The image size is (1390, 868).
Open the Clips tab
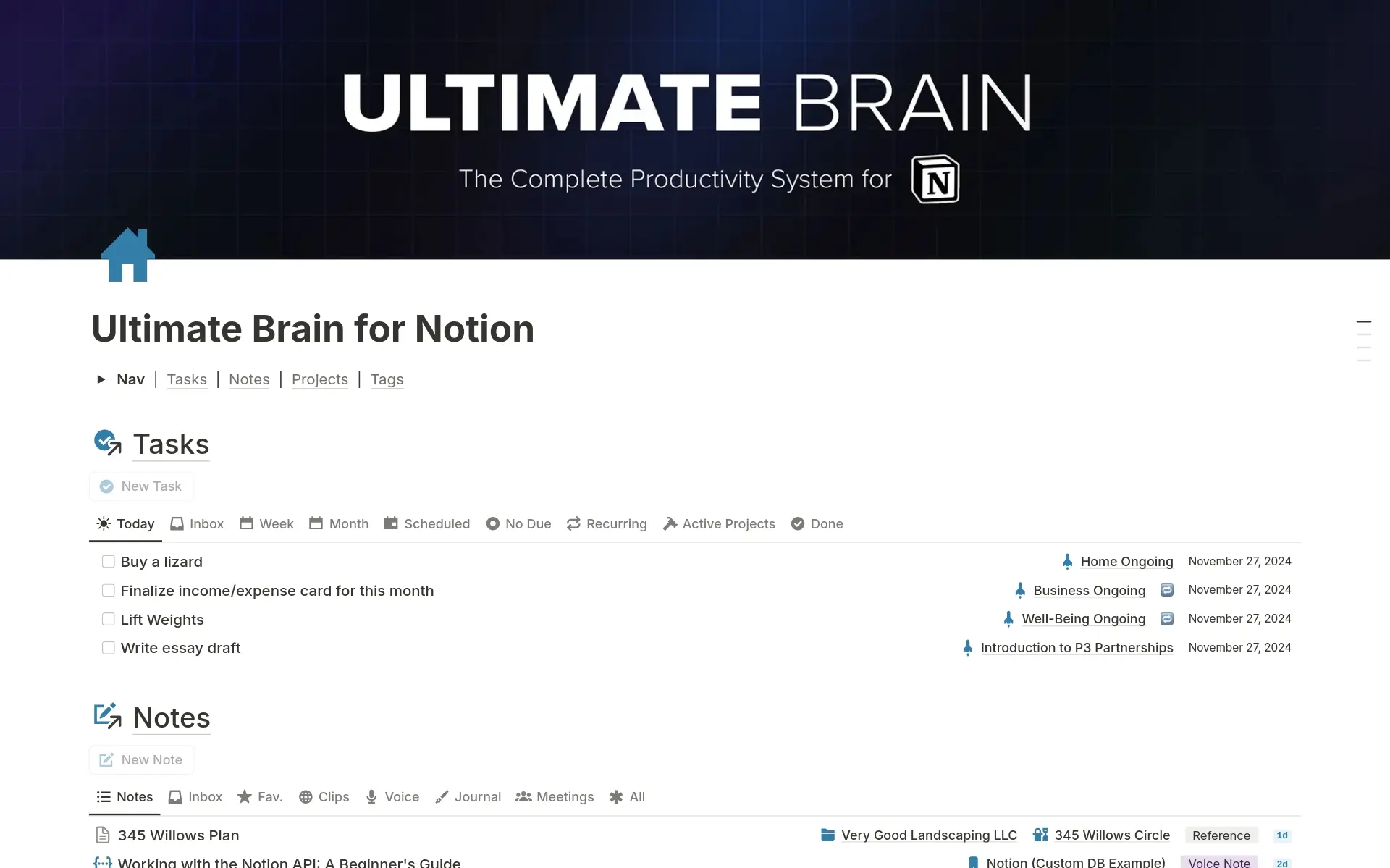[x=324, y=797]
